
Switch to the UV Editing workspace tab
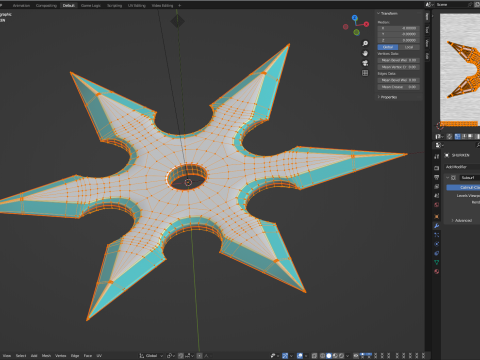pyautogui.click(x=137, y=5)
